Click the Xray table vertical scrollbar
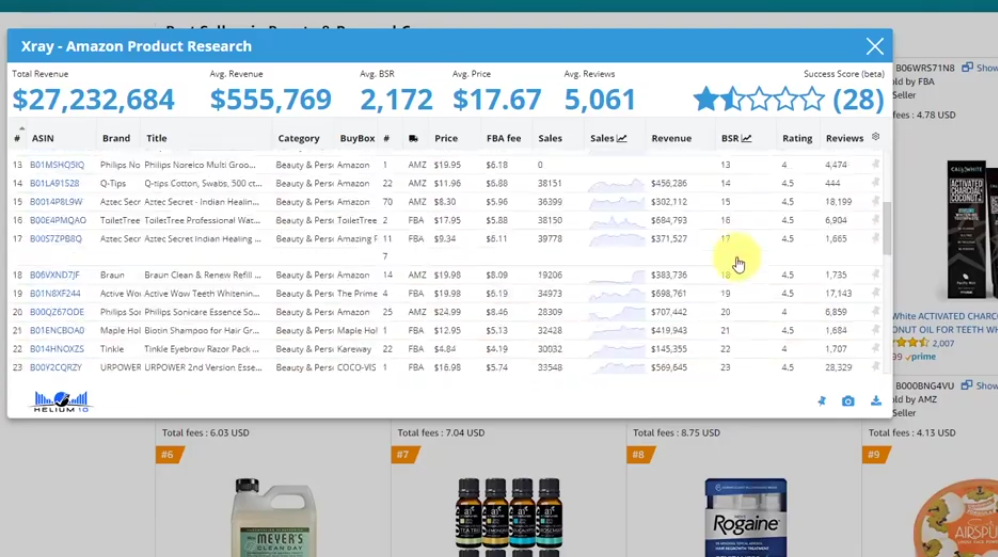Image resolution: width=998 pixels, height=557 pixels. point(887,228)
